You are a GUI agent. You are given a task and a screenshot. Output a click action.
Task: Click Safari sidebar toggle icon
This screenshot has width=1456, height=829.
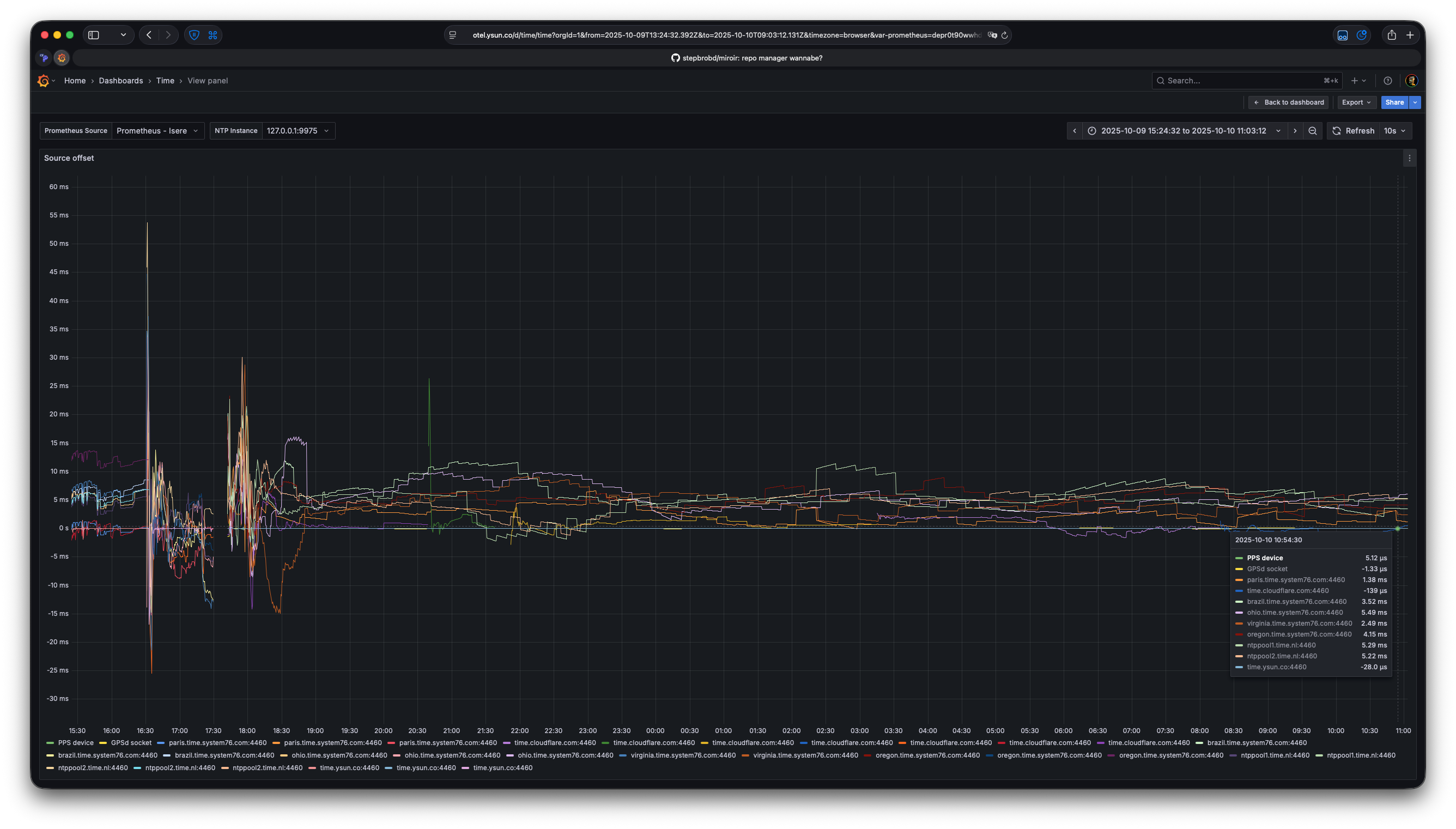coord(94,35)
